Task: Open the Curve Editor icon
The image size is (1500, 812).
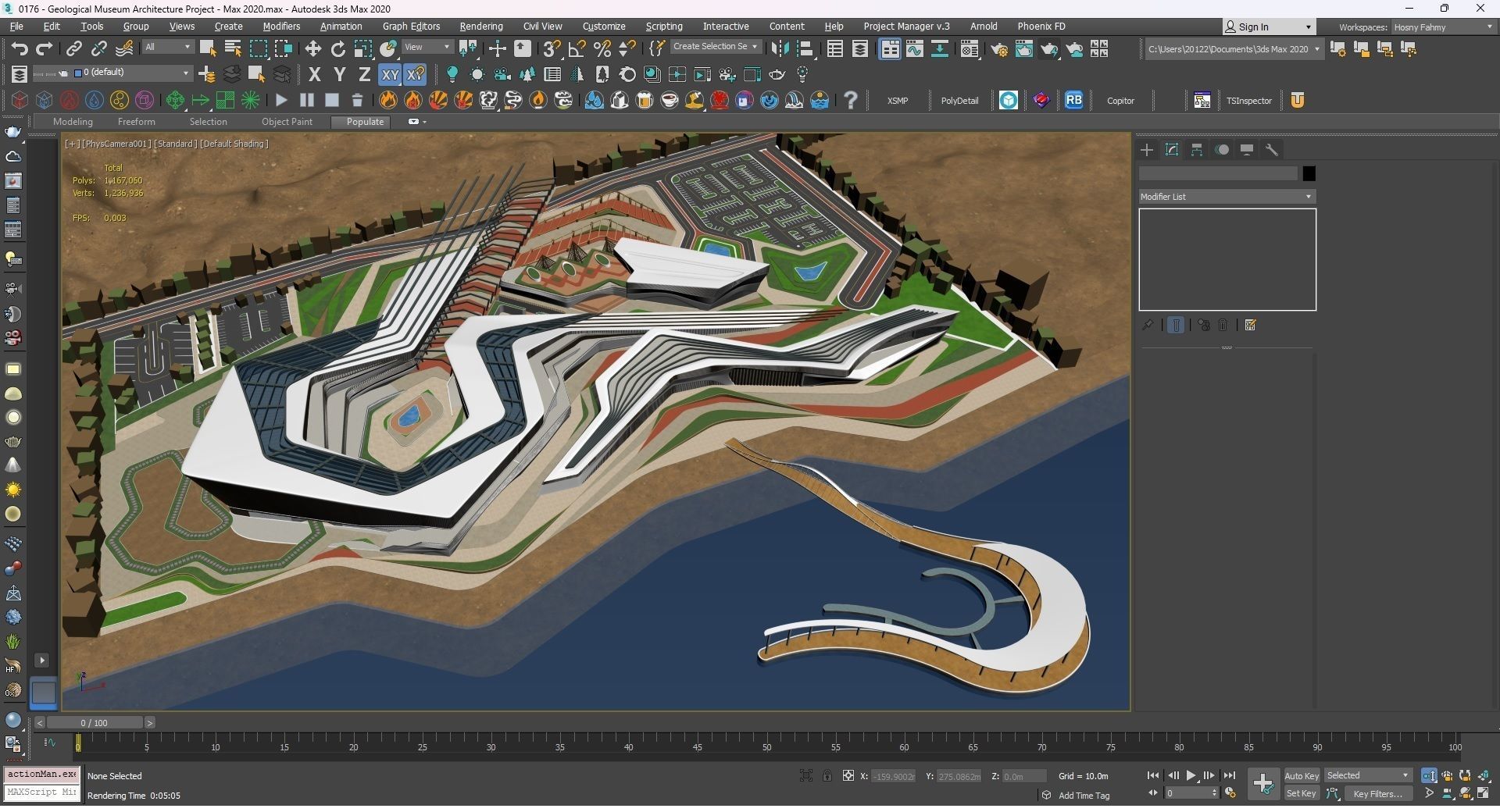Action: [915, 49]
